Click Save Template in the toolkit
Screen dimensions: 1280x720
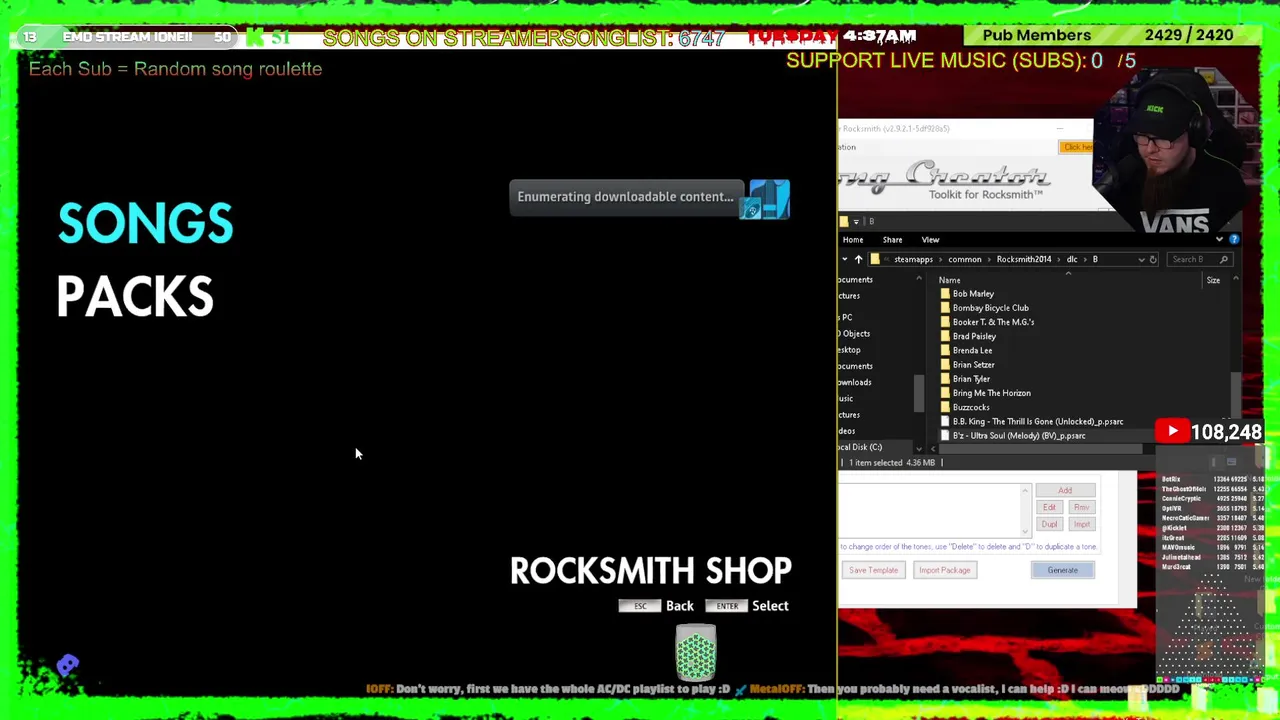pyautogui.click(x=873, y=570)
